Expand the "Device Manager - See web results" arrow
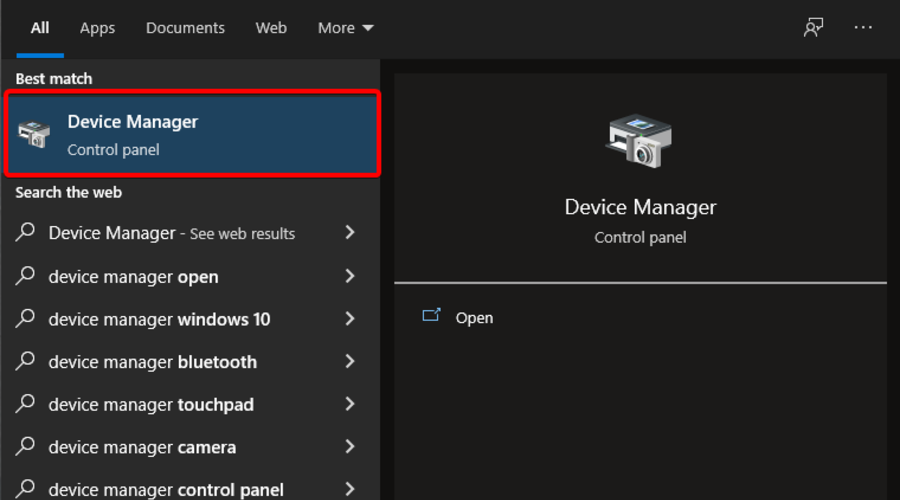Screen dimensions: 900x500 tap(349, 233)
